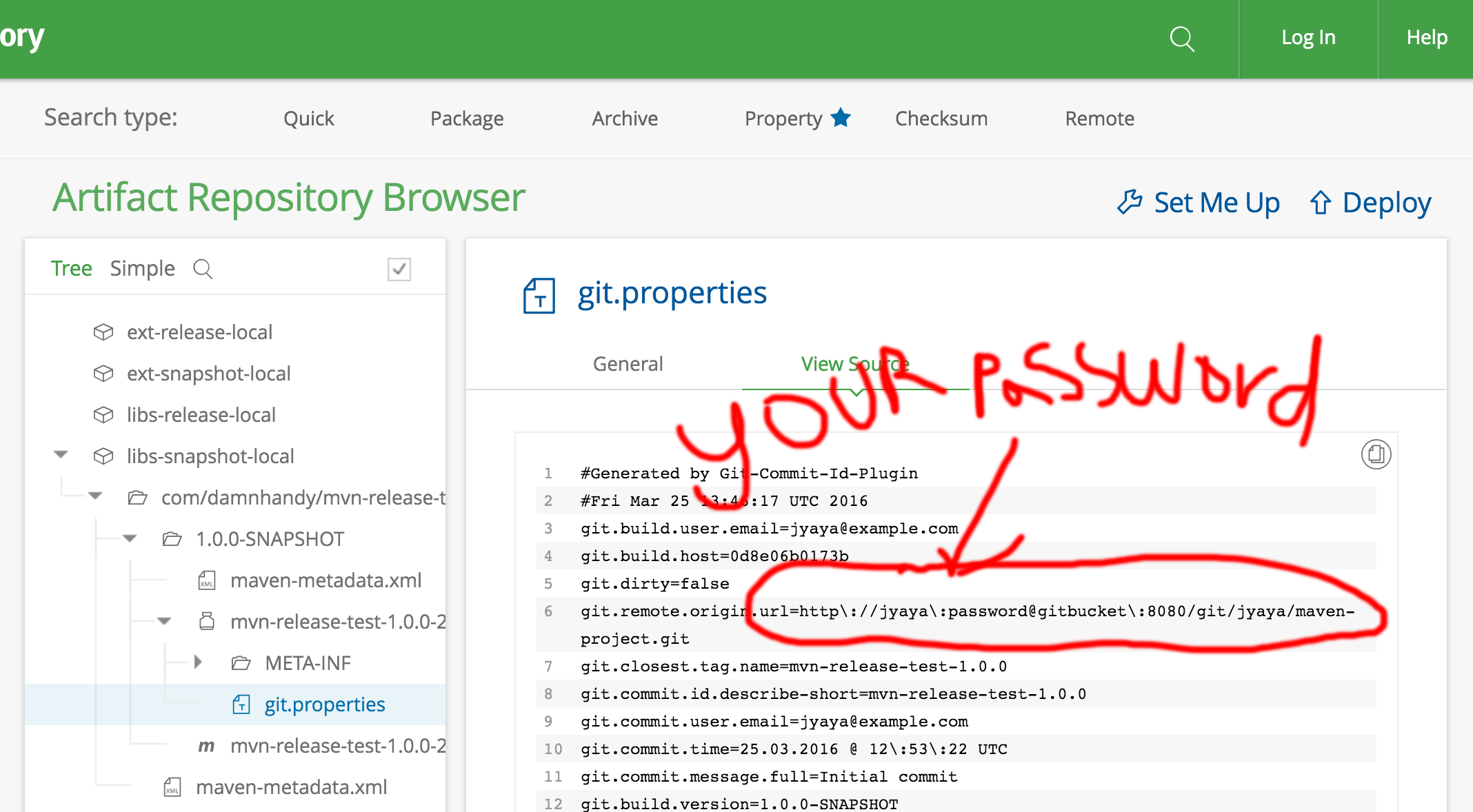Click the ext-release-local repository icon

pos(103,332)
